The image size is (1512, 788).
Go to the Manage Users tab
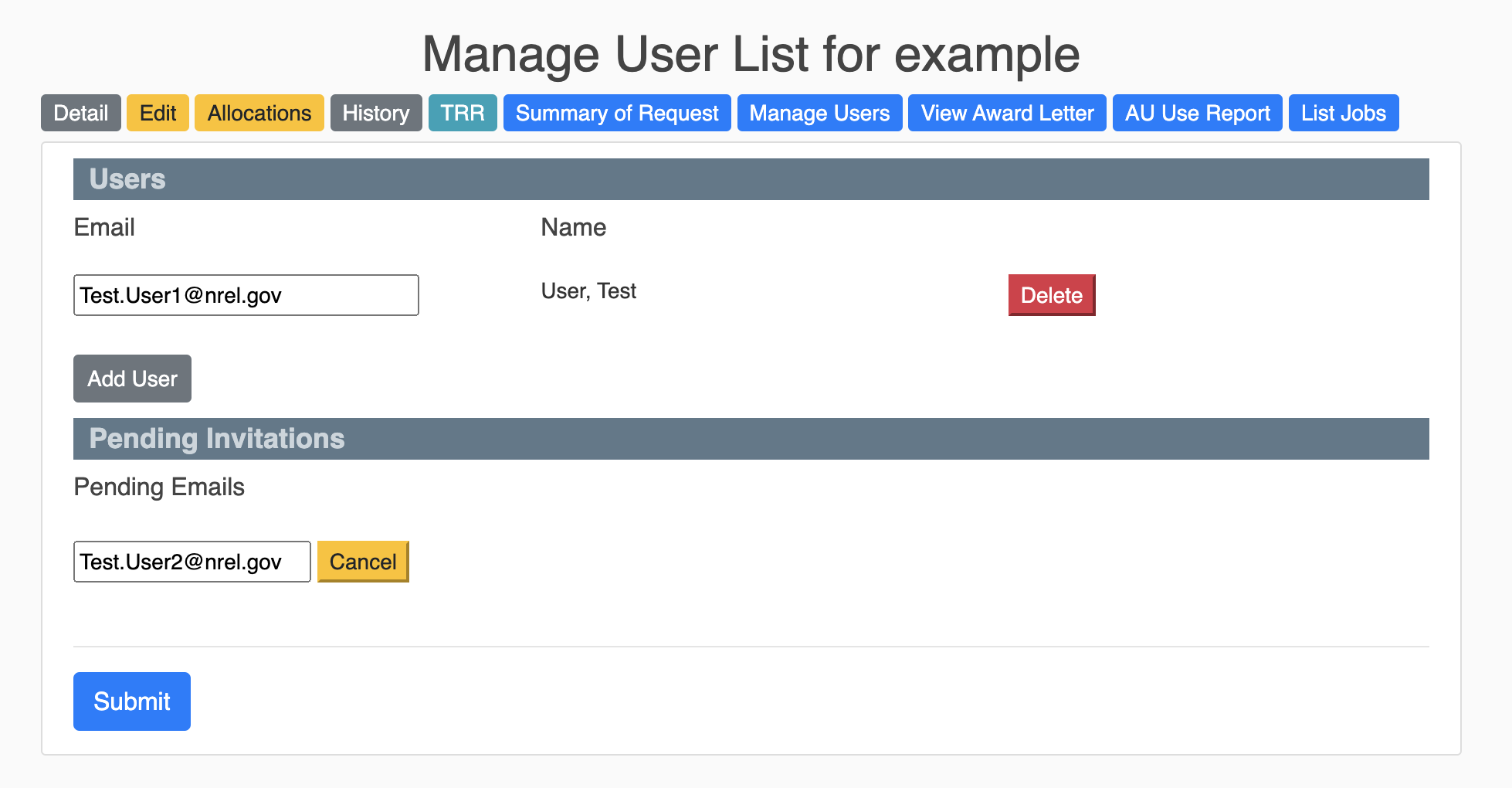[x=819, y=113]
